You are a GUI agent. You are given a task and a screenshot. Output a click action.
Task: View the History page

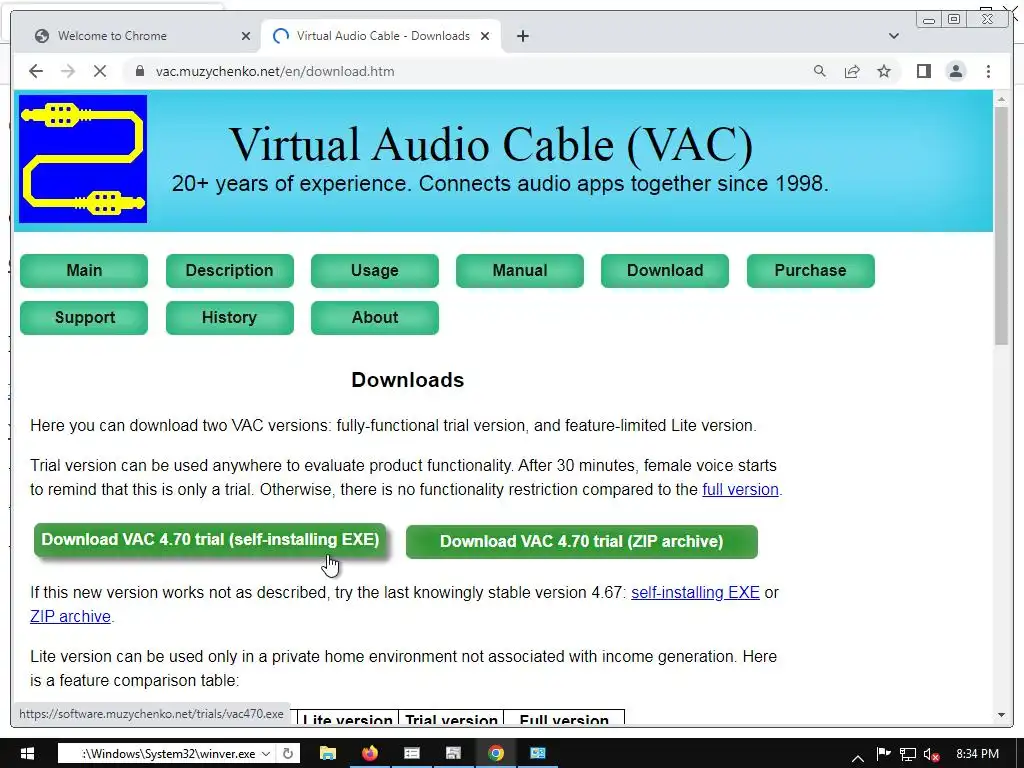pyautogui.click(x=229, y=317)
